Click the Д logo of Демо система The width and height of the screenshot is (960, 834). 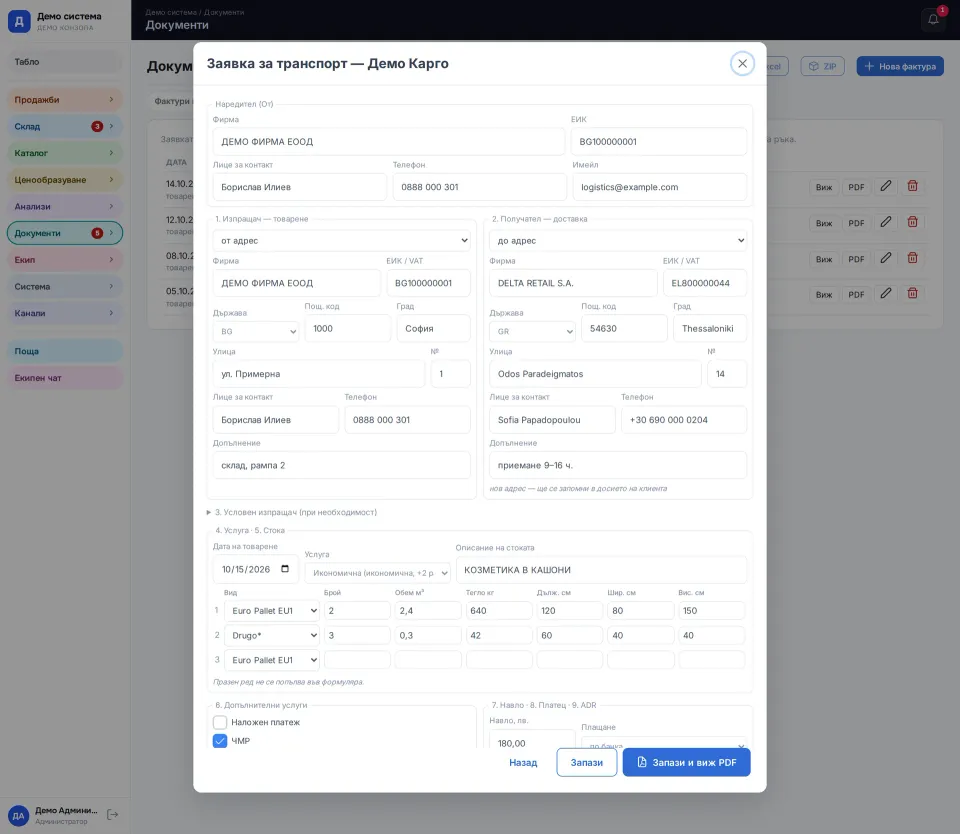coord(19,21)
